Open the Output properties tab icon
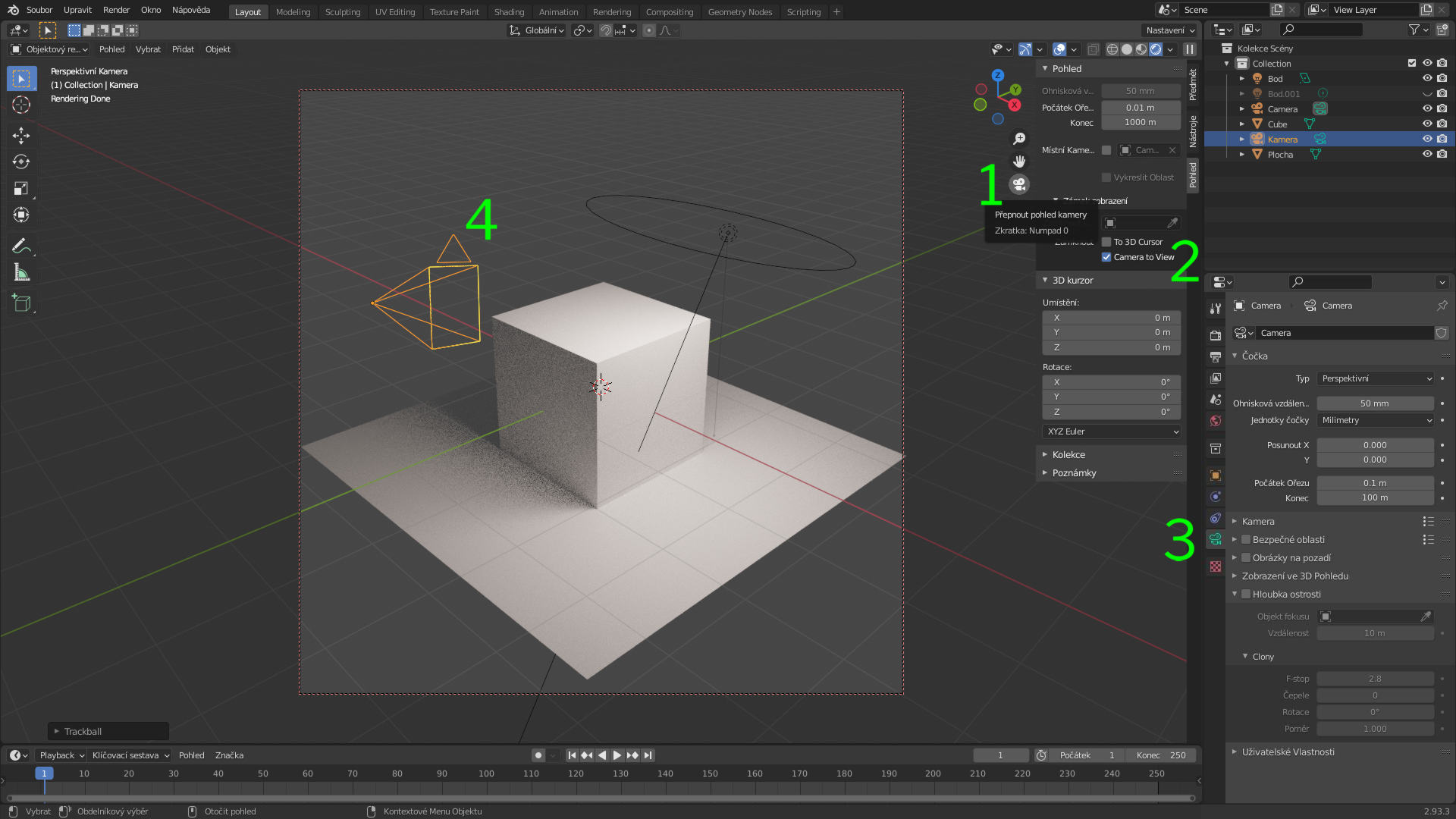Image resolution: width=1456 pixels, height=819 pixels. coord(1216,356)
